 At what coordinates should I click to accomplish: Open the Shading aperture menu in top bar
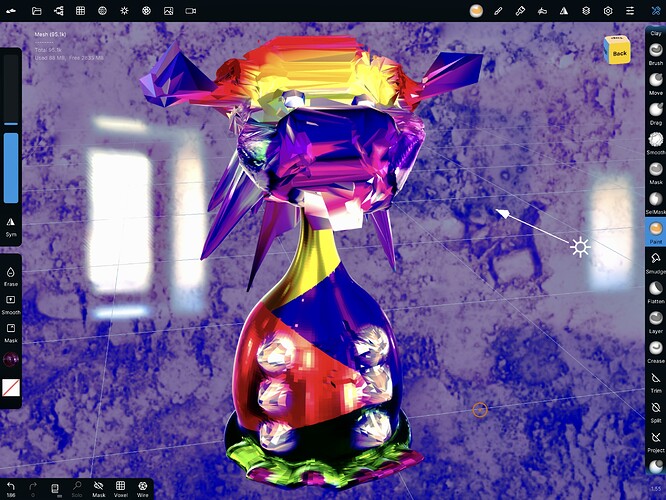point(146,11)
